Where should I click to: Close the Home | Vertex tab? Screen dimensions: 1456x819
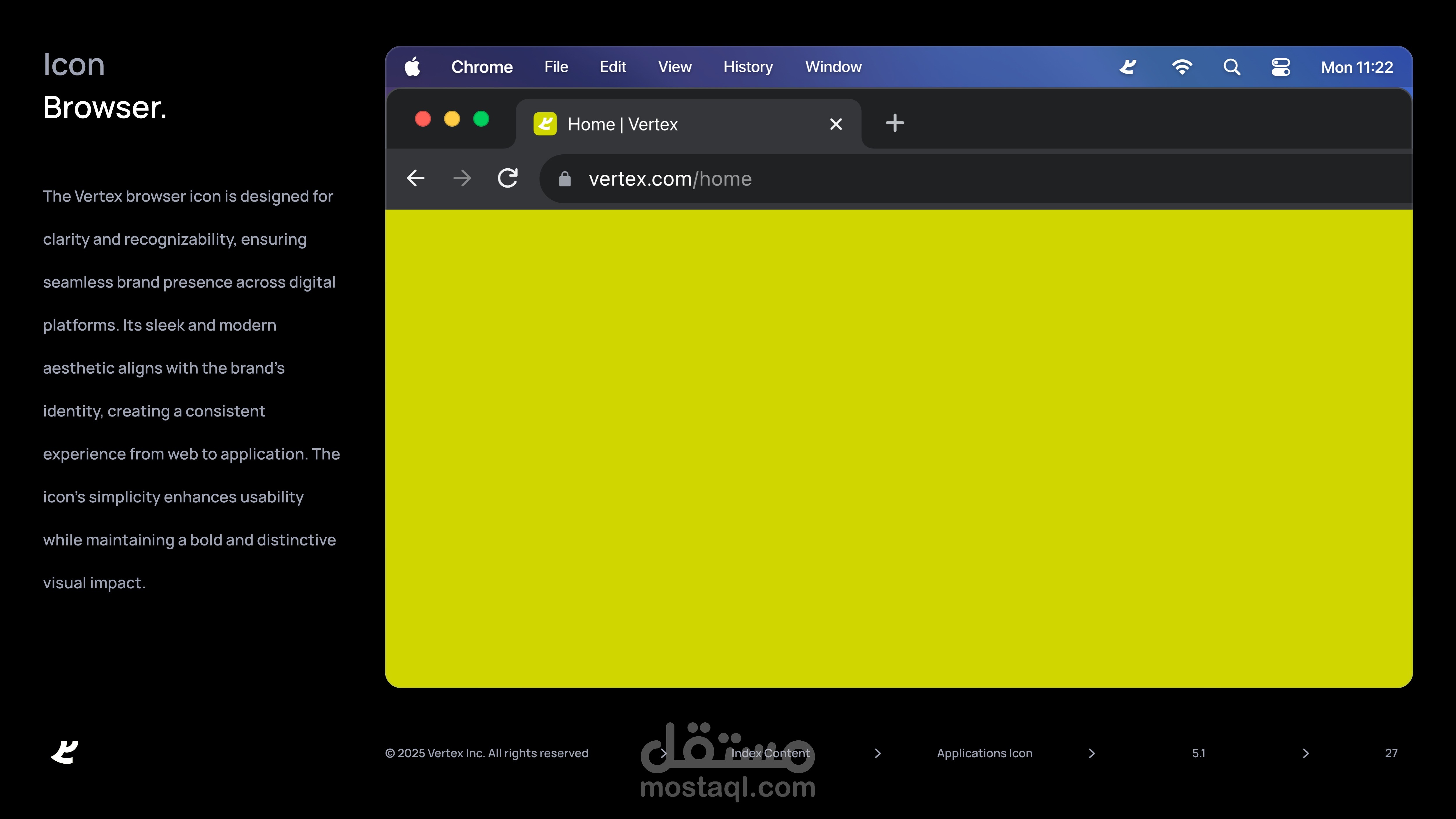[x=836, y=124]
